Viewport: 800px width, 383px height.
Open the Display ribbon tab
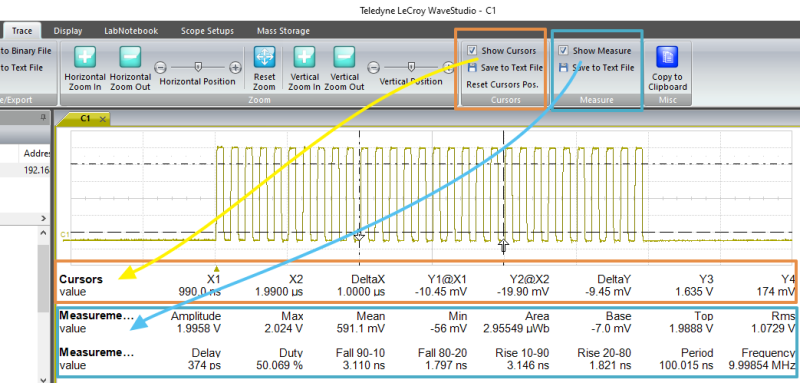pos(68,31)
